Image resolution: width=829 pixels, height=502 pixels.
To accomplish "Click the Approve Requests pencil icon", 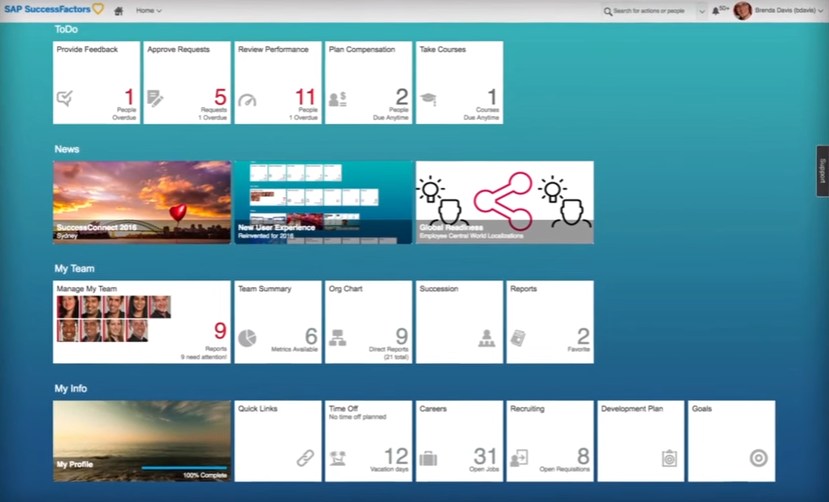I will pyautogui.click(x=155, y=99).
